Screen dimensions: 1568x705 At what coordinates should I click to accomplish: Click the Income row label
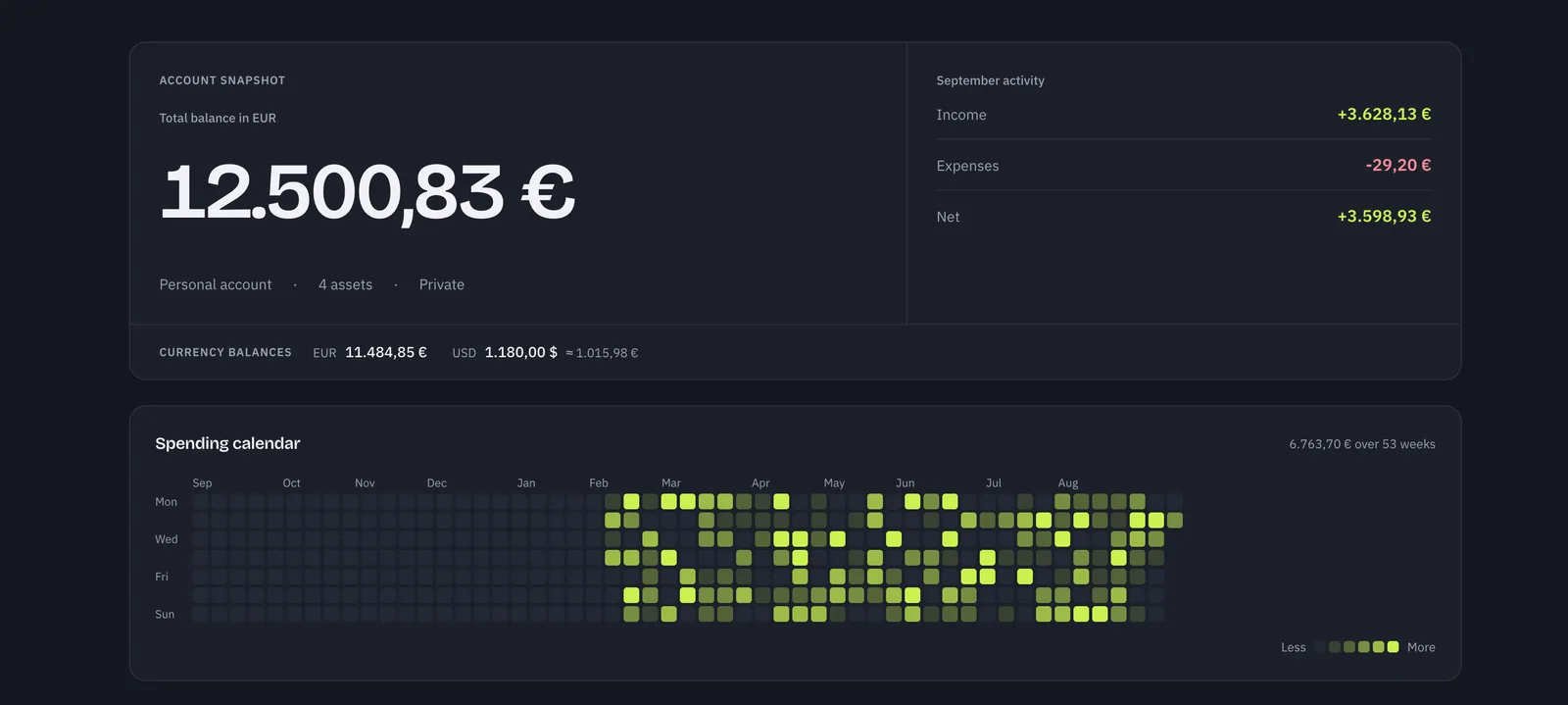coord(961,115)
